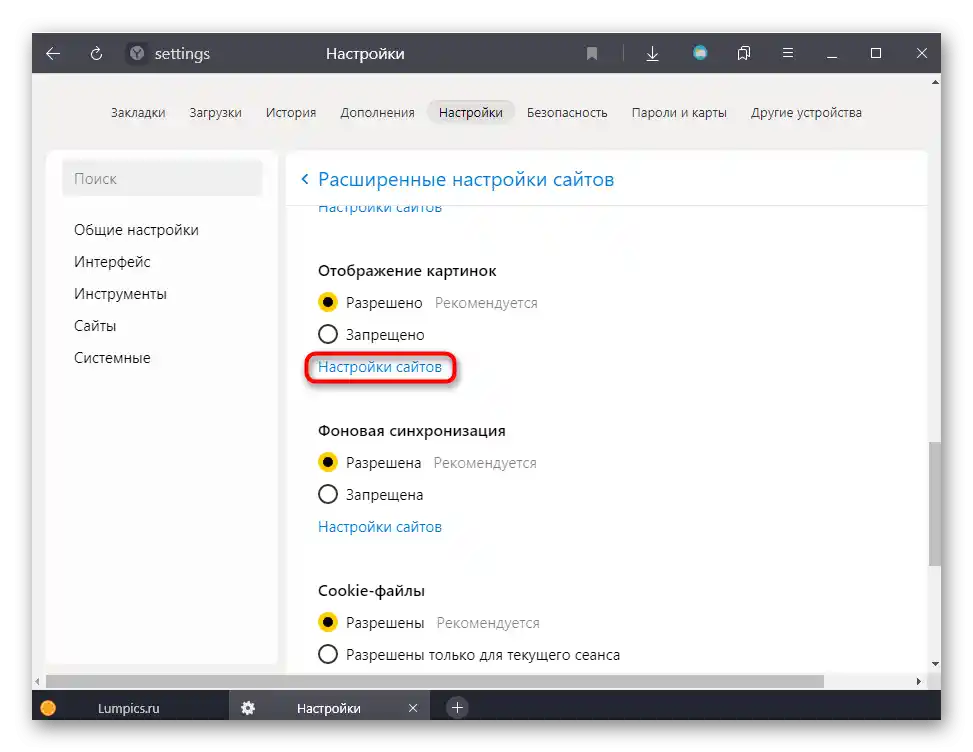The image size is (973, 752).
Task: Click Cookie-файлы section heading
Action: 371,591
